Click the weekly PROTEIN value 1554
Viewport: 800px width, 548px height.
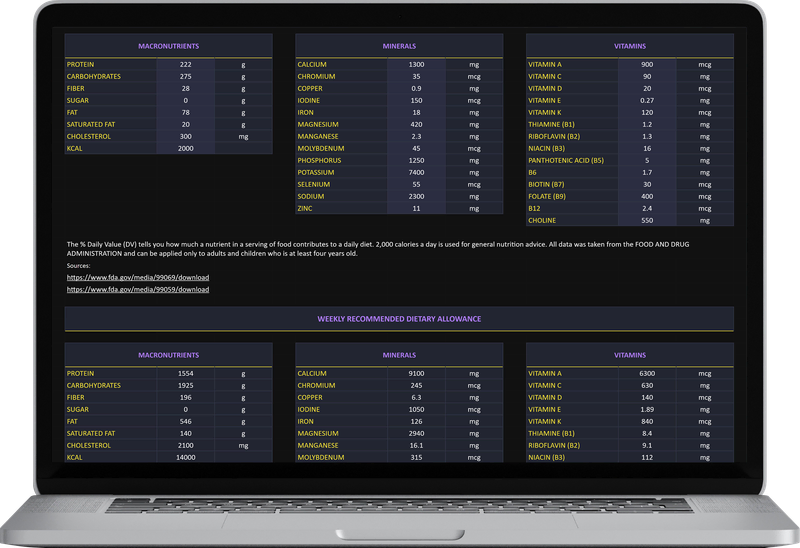[186, 373]
